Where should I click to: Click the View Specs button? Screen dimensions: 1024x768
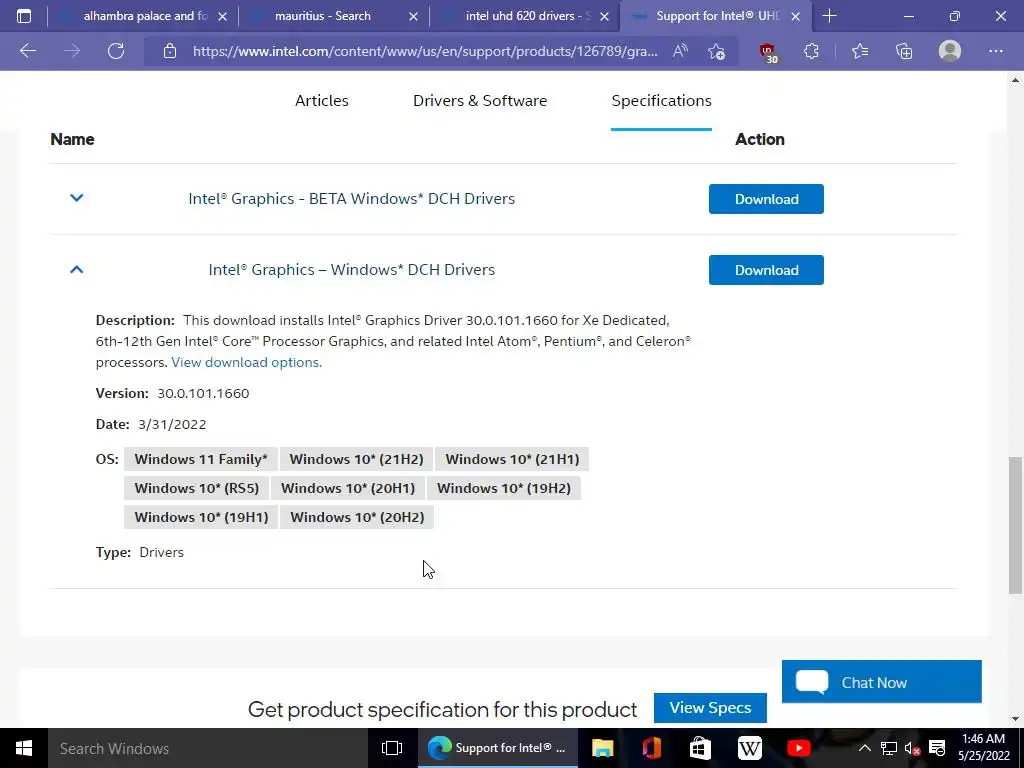[x=710, y=708]
